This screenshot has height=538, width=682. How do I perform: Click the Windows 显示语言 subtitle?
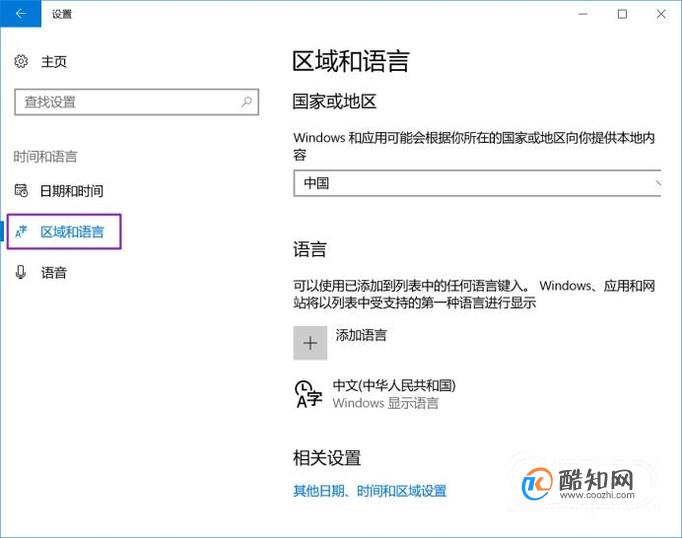click(386, 403)
